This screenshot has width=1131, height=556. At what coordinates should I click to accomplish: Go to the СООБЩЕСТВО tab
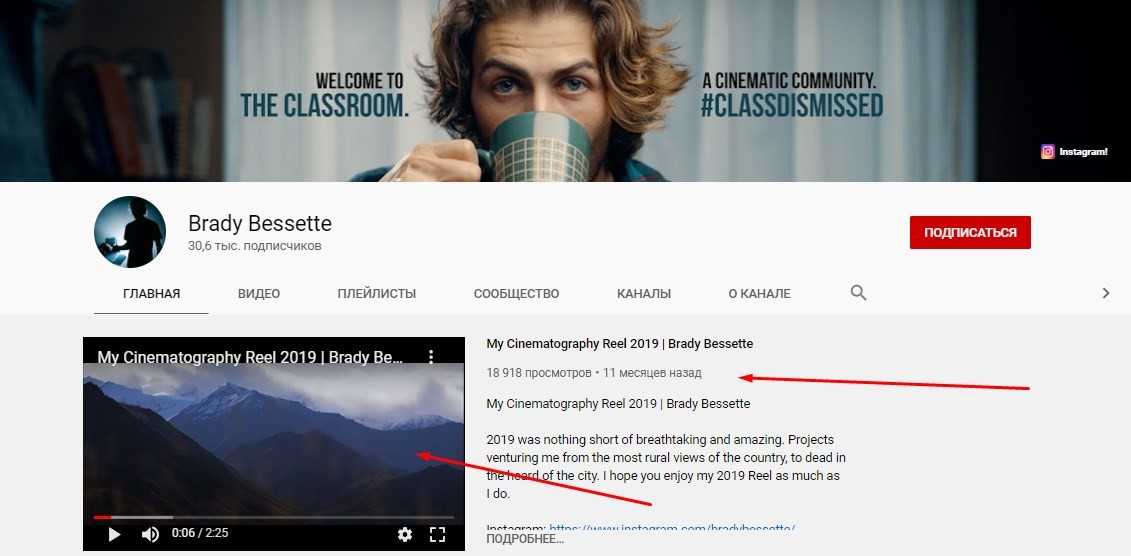516,294
